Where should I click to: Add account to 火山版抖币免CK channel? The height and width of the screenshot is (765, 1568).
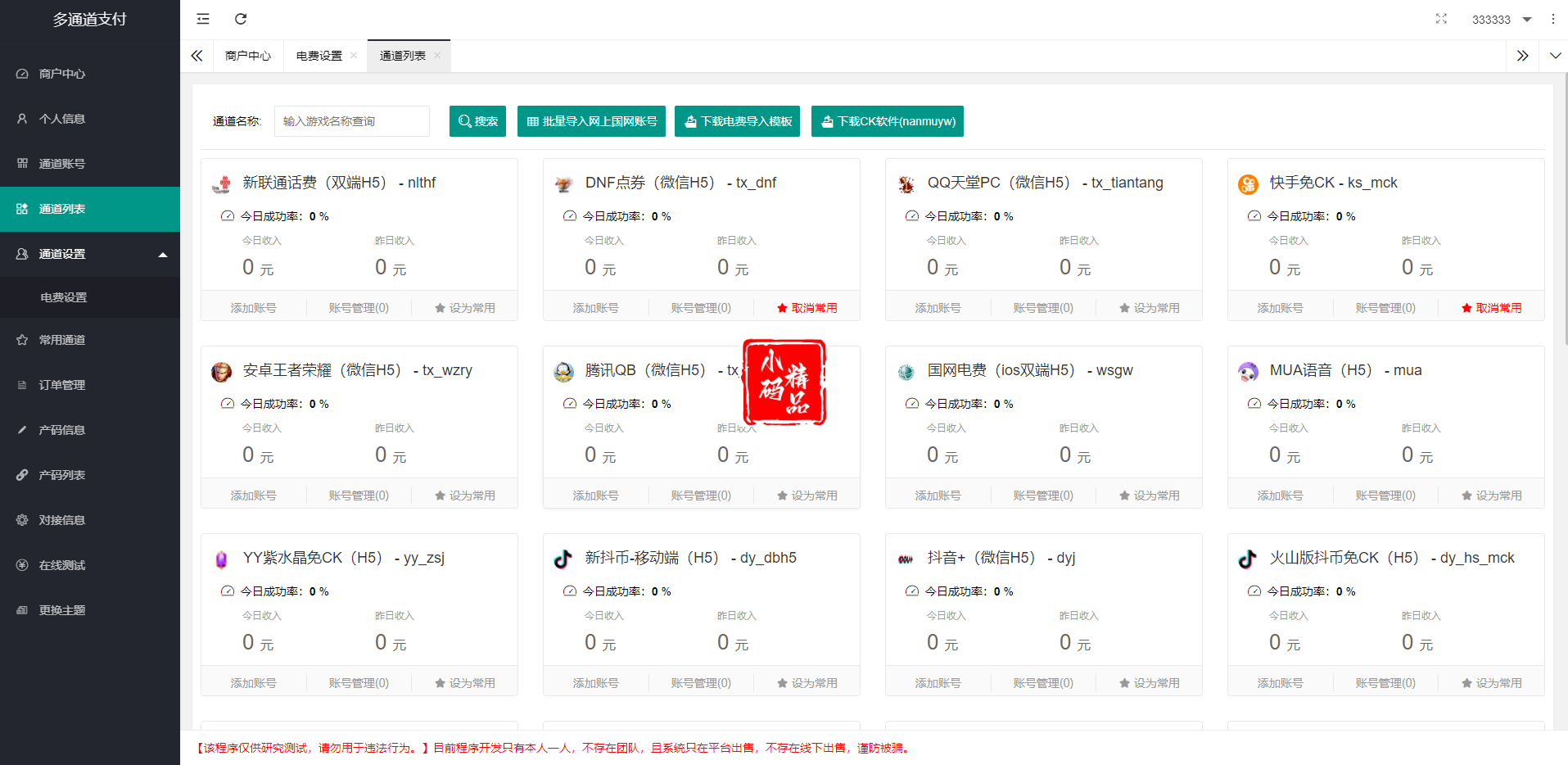tap(1280, 683)
